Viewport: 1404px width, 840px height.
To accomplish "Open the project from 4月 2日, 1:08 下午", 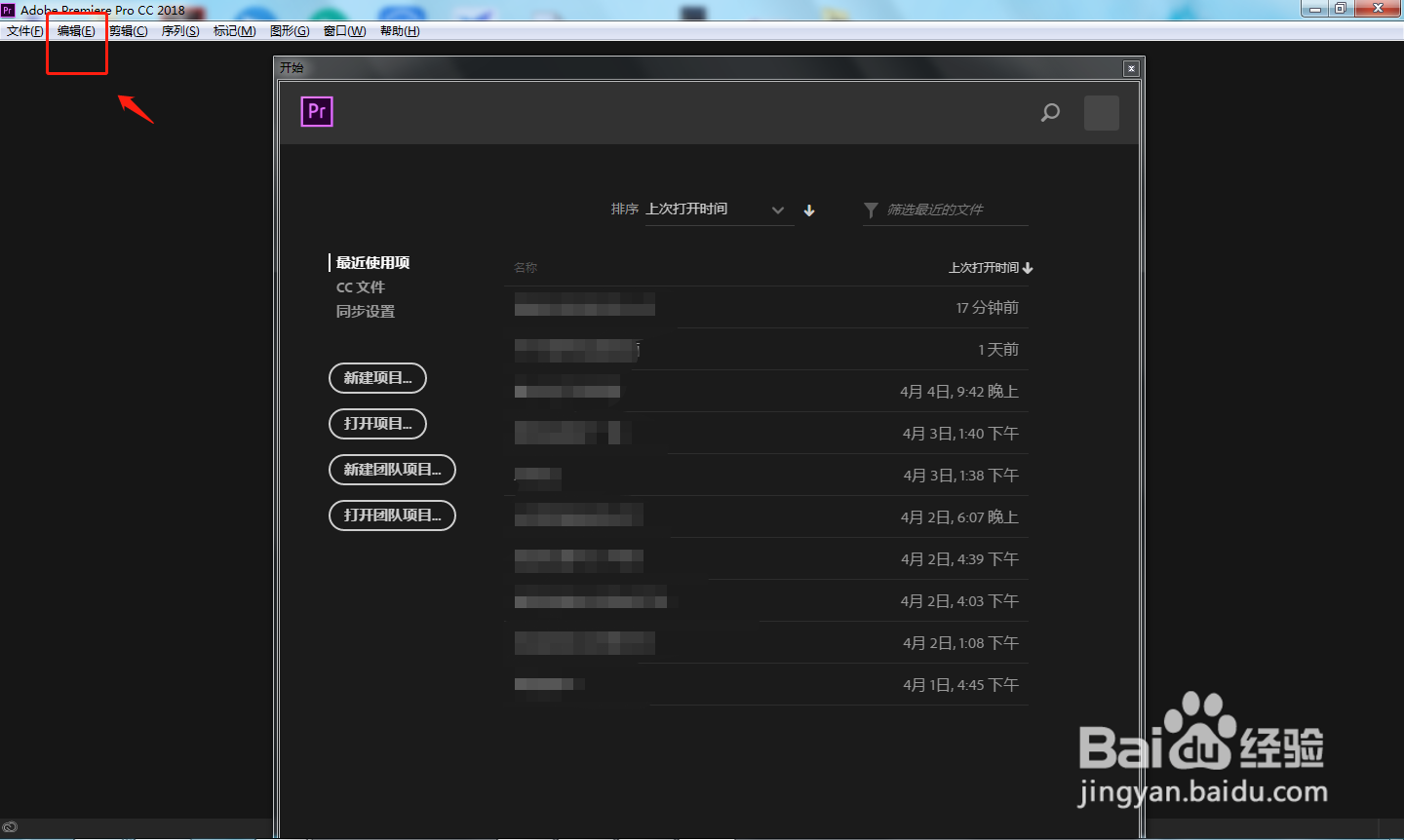I will (x=766, y=642).
